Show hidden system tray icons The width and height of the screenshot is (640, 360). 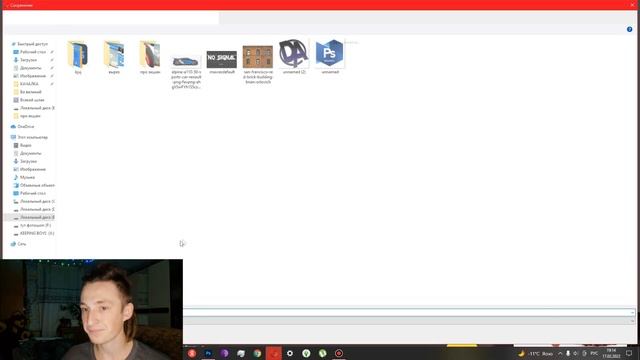[560, 353]
